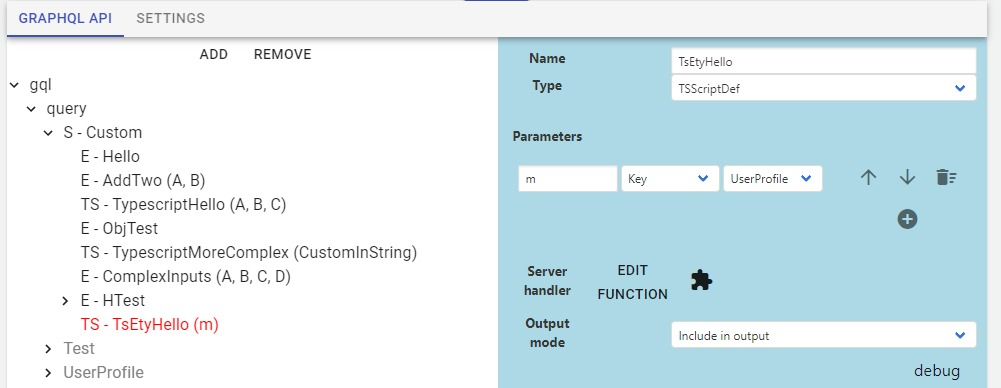1001x388 pixels.
Task: Click the Parameters section heading
Action: [547, 137]
